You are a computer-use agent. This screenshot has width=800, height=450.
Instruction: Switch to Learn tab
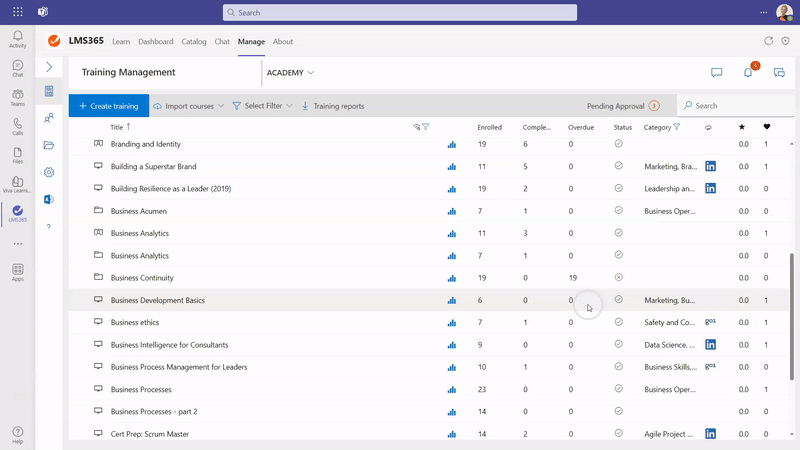(121, 41)
